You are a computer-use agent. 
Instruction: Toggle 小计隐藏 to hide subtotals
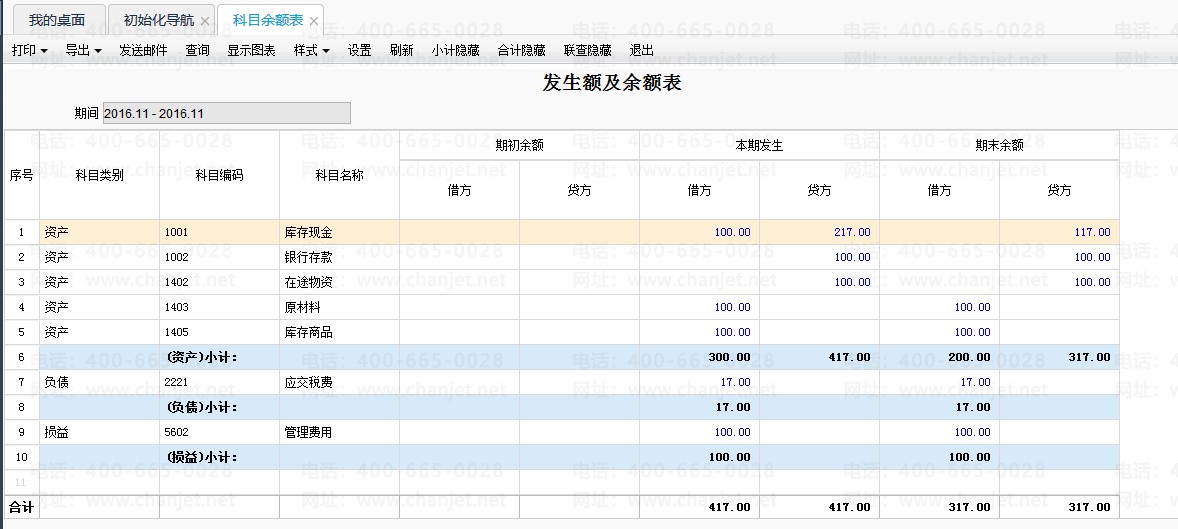(456, 50)
